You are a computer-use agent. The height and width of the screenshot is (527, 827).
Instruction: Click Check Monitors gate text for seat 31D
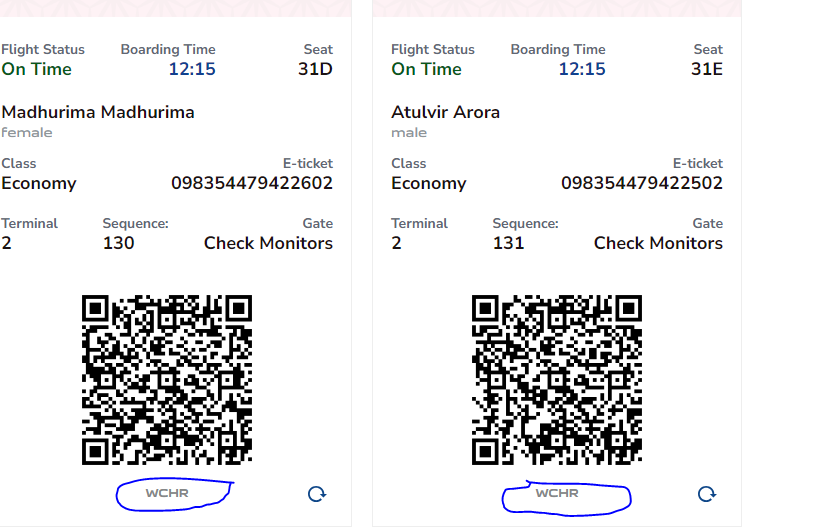coord(268,243)
